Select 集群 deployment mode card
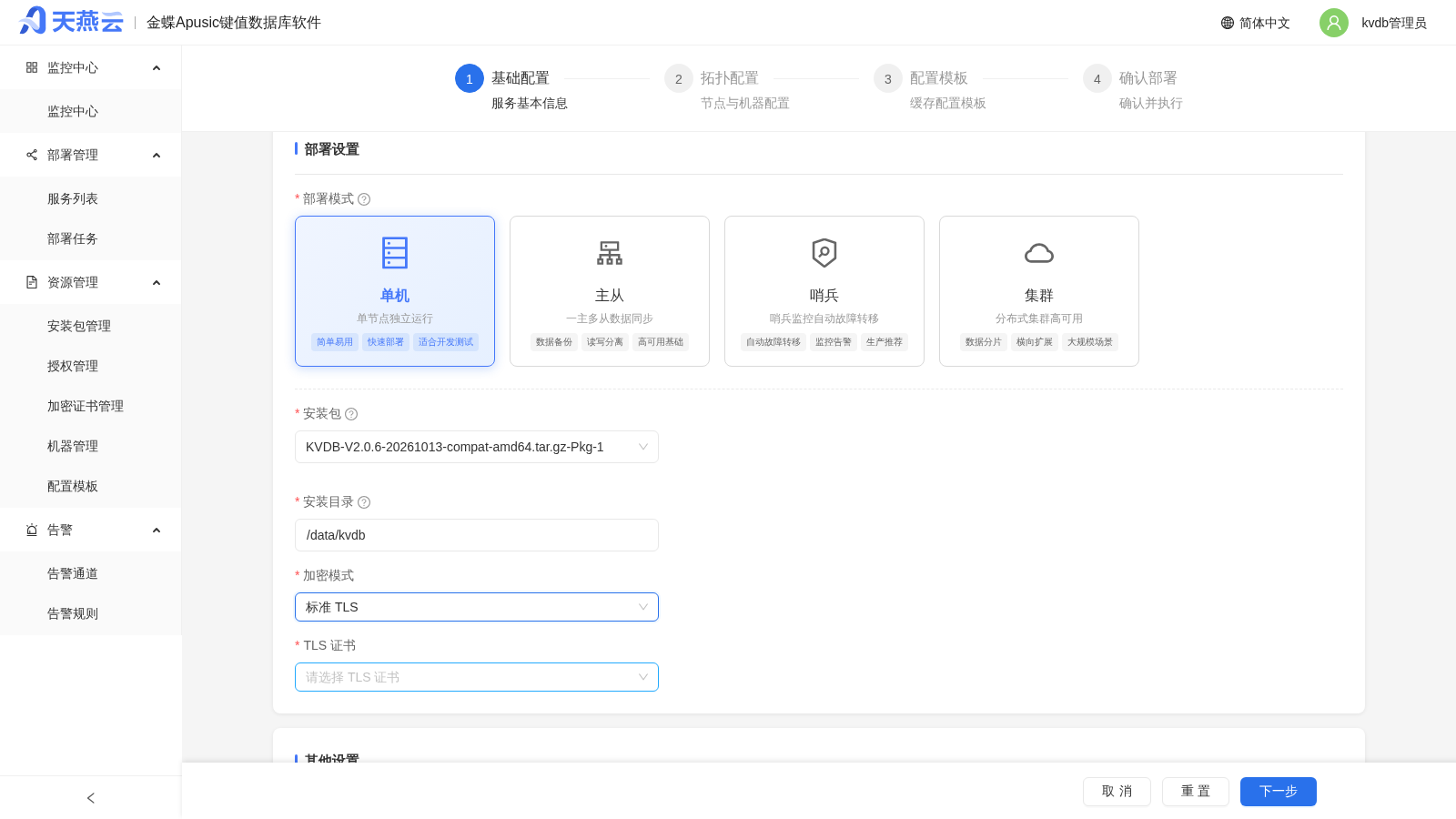 coord(1039,291)
